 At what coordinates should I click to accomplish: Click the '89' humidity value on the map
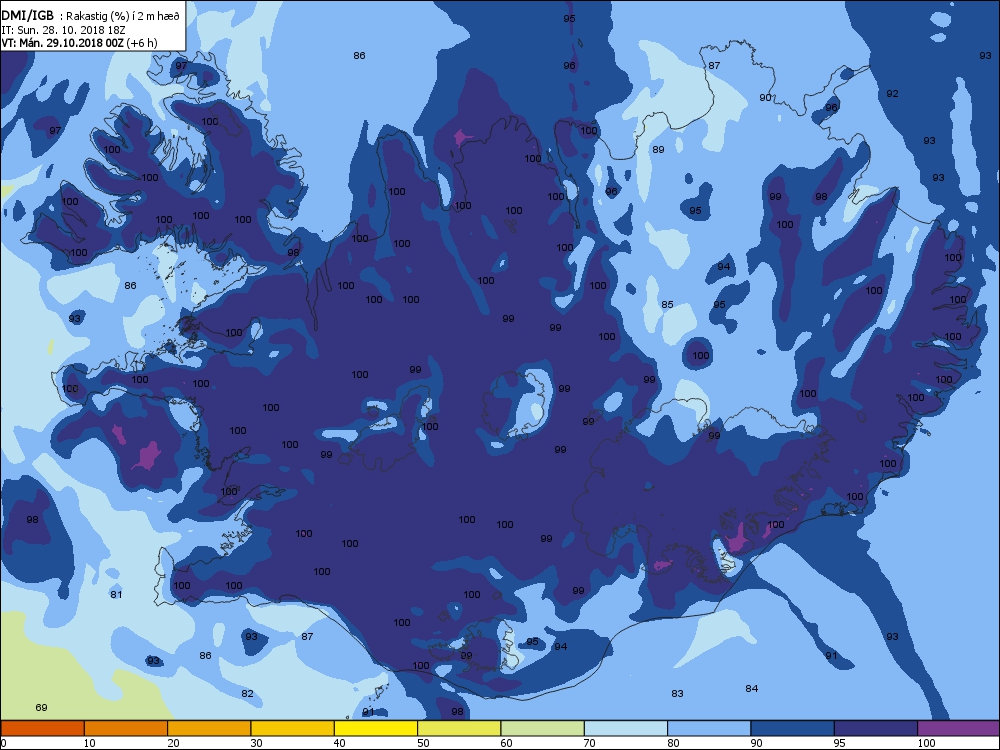click(658, 149)
